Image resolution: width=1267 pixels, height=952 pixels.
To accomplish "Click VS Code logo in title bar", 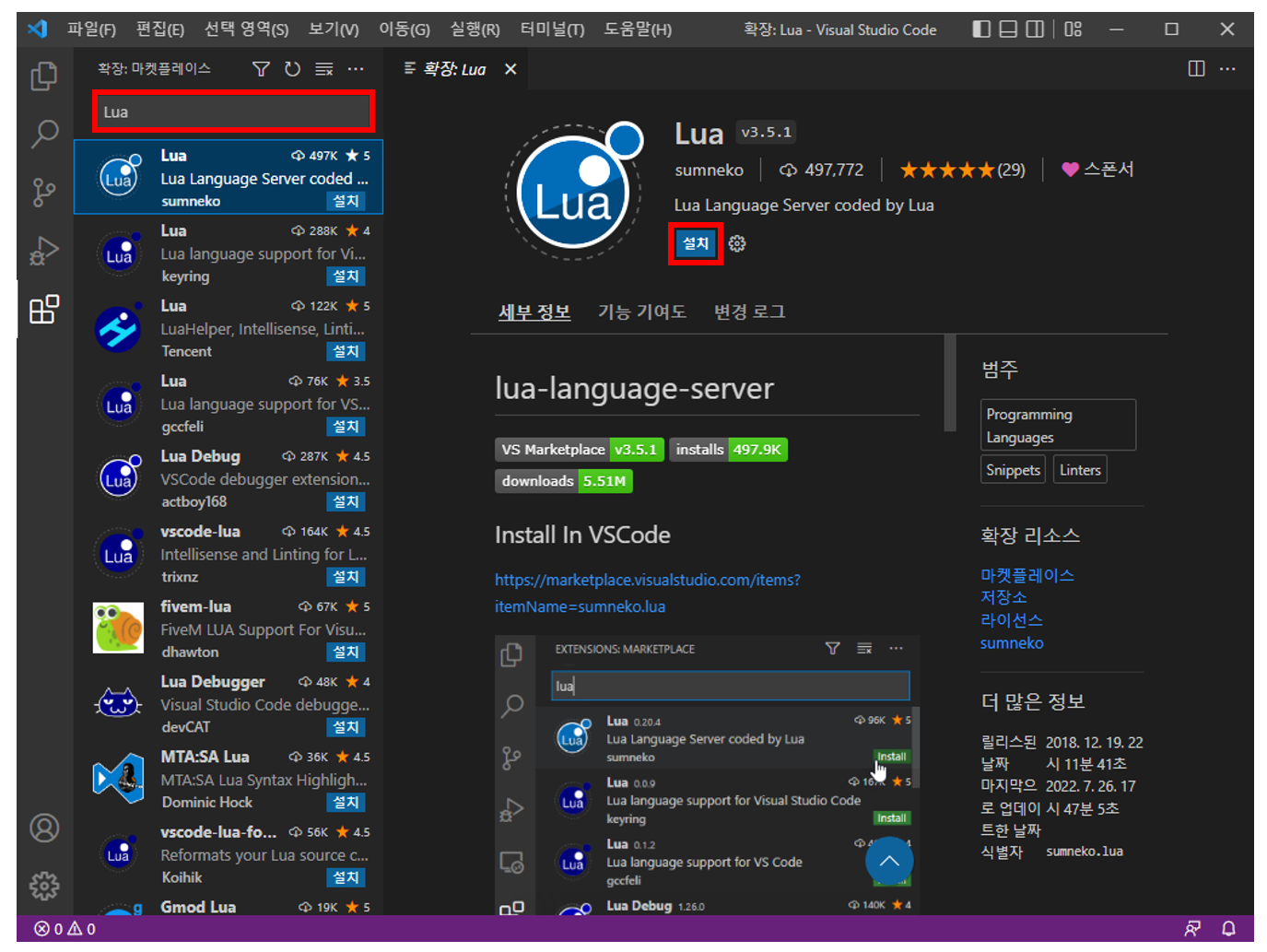I will point(37,29).
